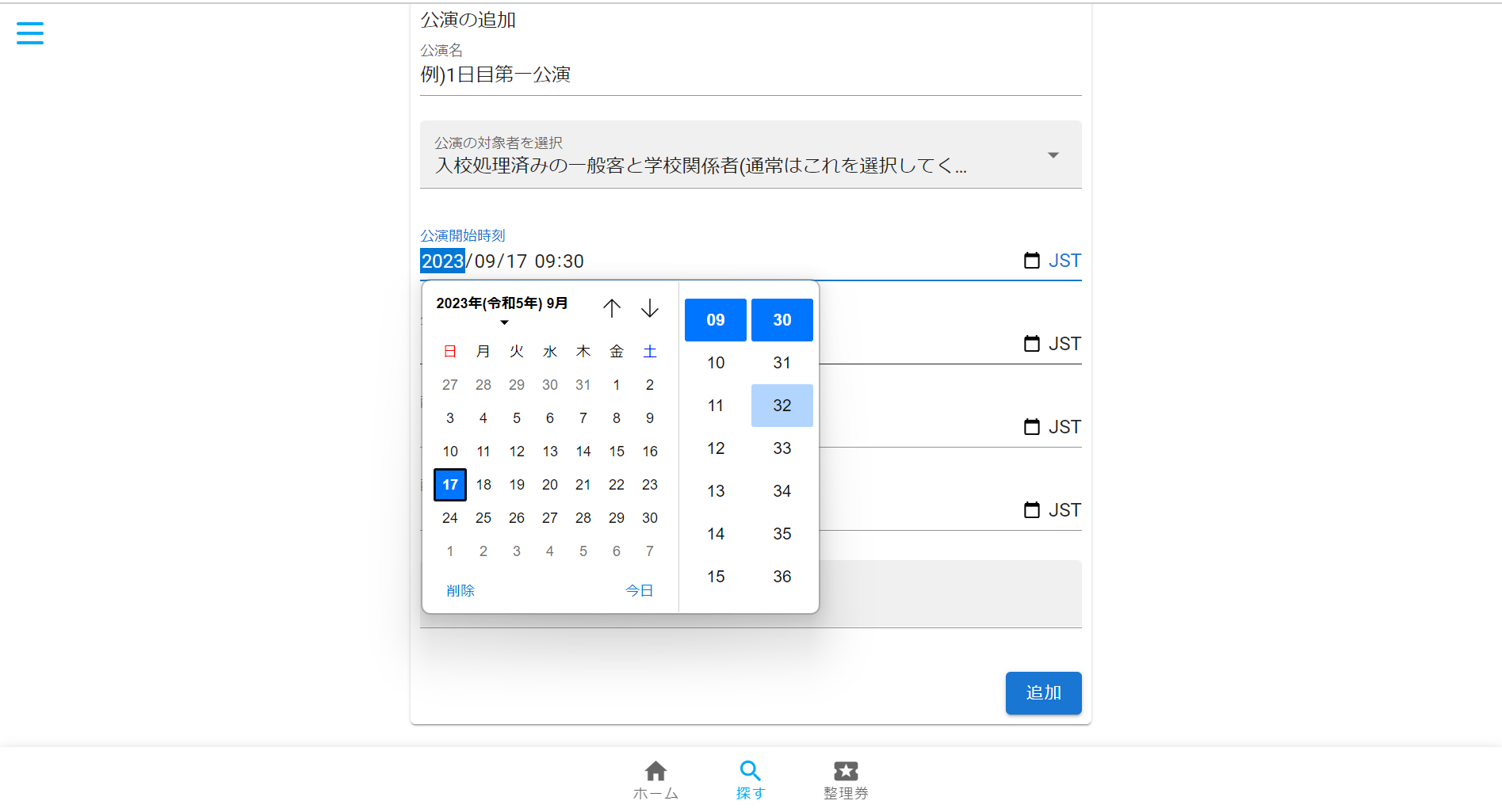
Task: Open tickets tab 整理券
Action: (846, 780)
